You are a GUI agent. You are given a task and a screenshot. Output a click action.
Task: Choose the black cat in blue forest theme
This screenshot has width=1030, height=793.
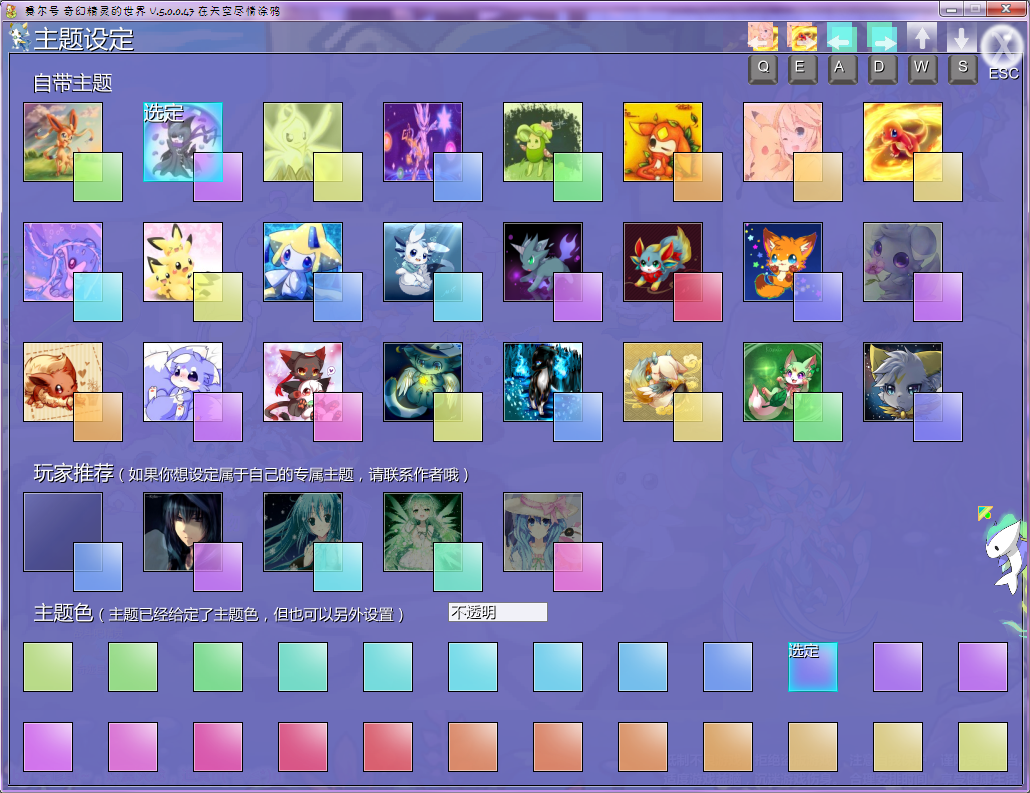[543, 382]
